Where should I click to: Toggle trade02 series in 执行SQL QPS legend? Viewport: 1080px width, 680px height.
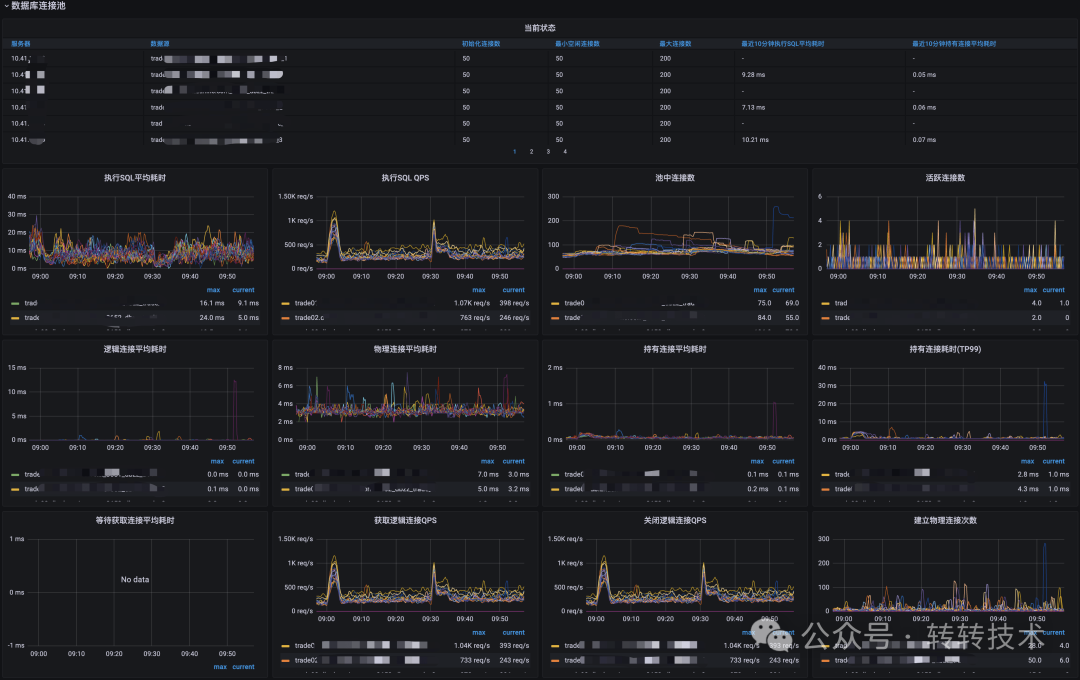pyautogui.click(x=309, y=318)
